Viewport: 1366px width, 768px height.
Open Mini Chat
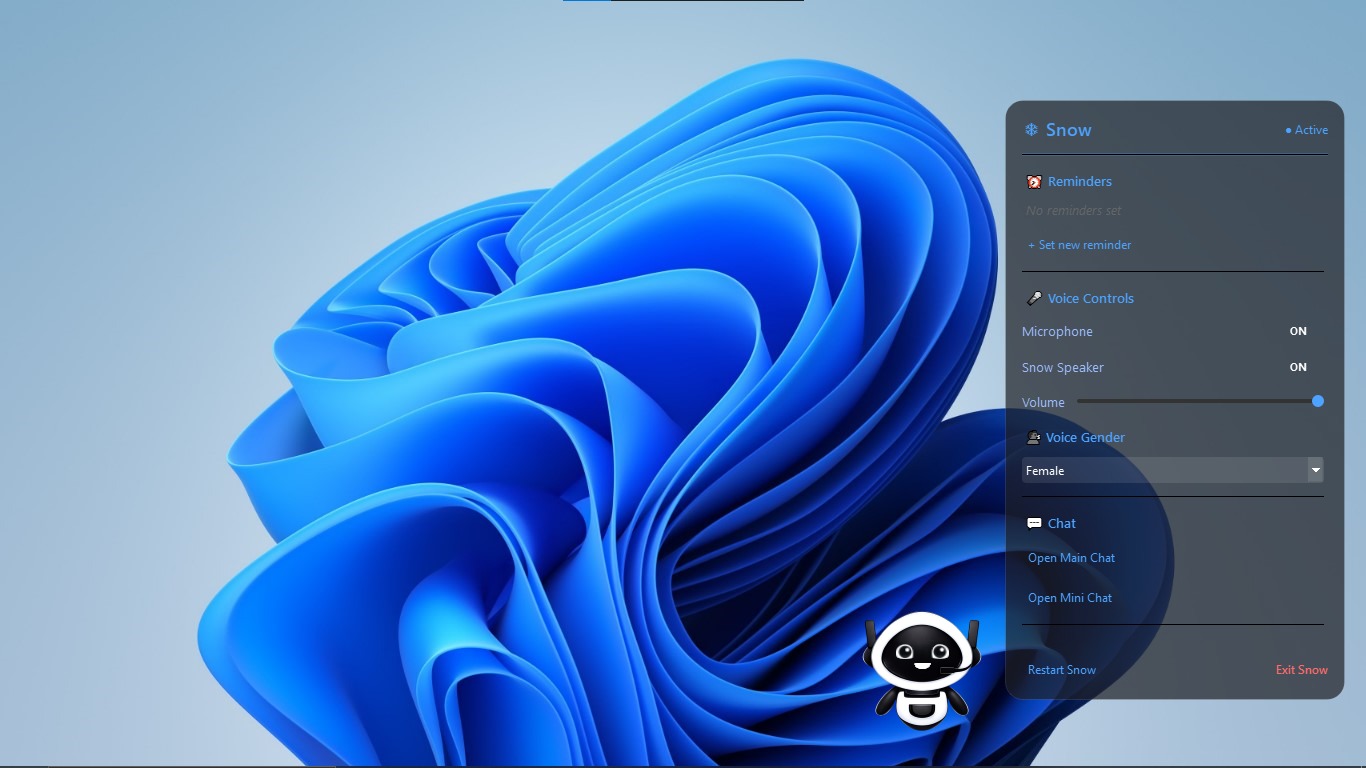[1070, 598]
